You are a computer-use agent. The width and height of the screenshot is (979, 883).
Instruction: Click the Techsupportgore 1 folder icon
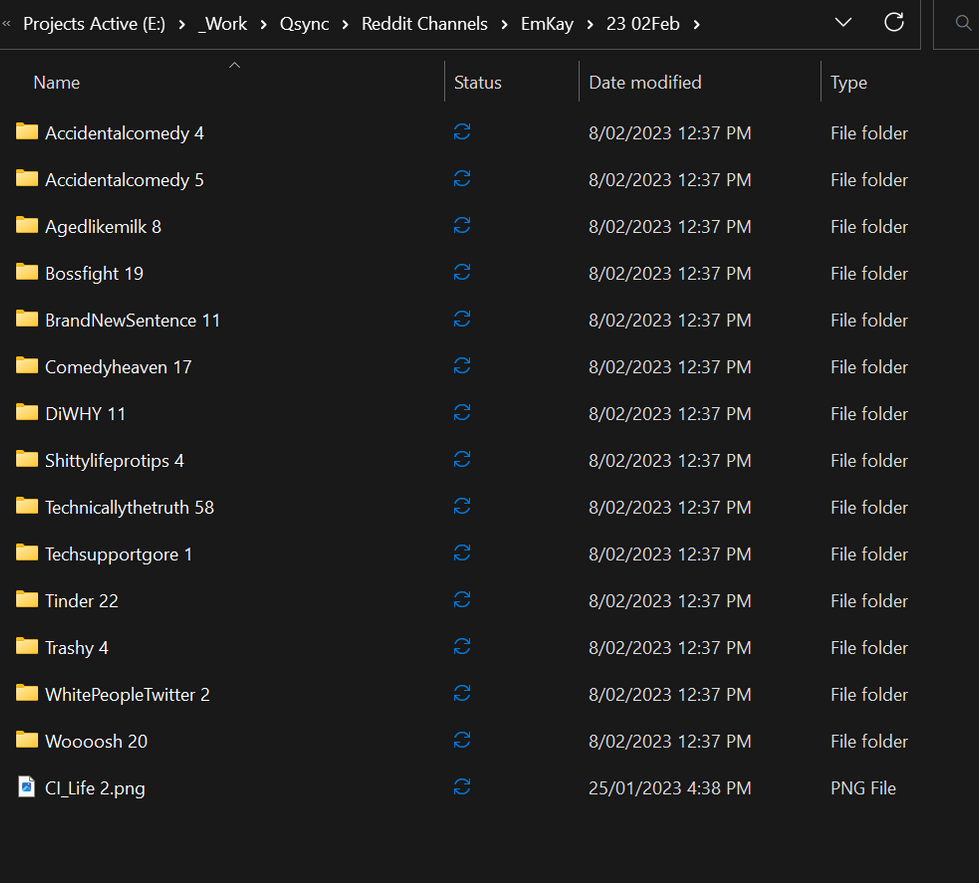[x=27, y=553]
